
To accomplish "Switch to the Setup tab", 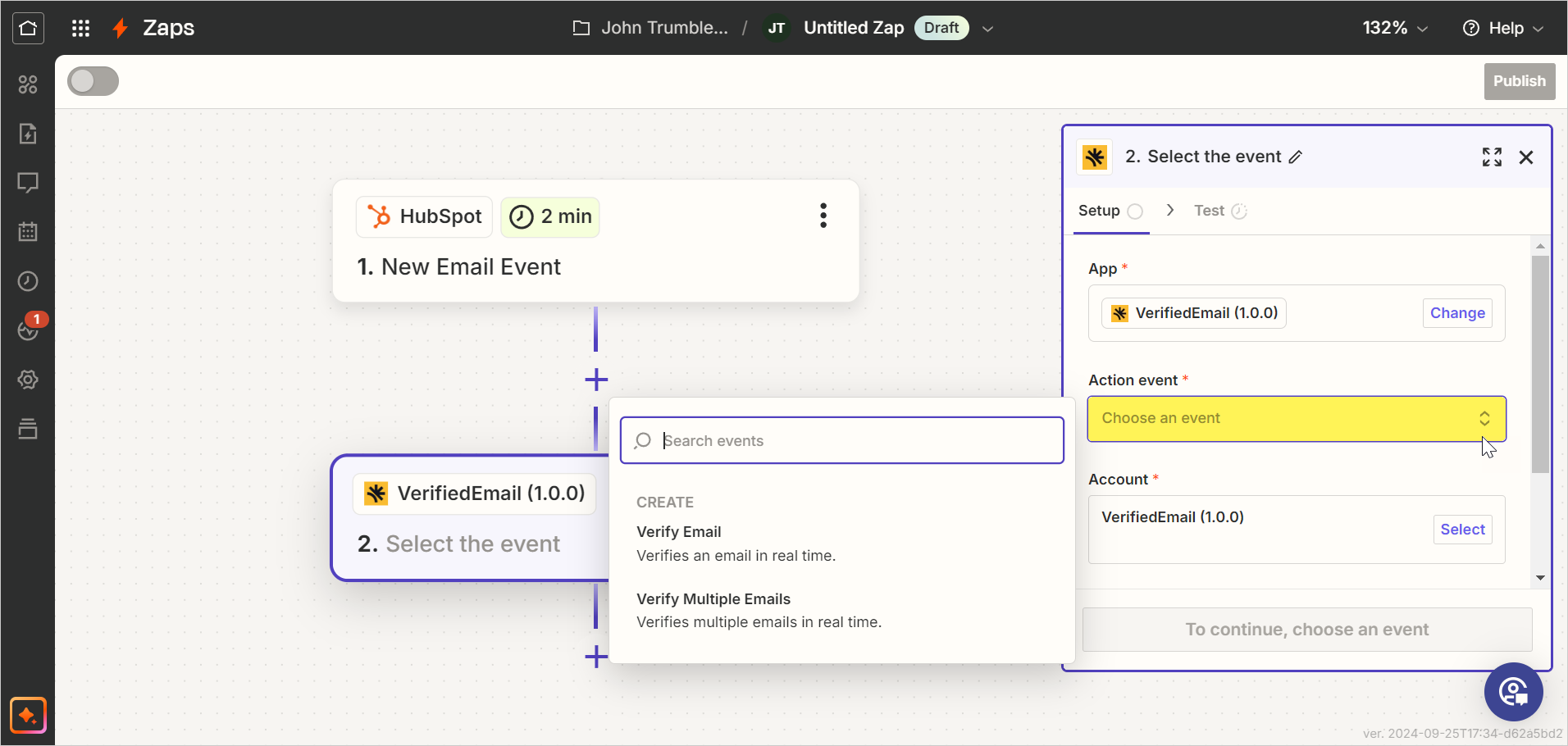I will click(1110, 212).
